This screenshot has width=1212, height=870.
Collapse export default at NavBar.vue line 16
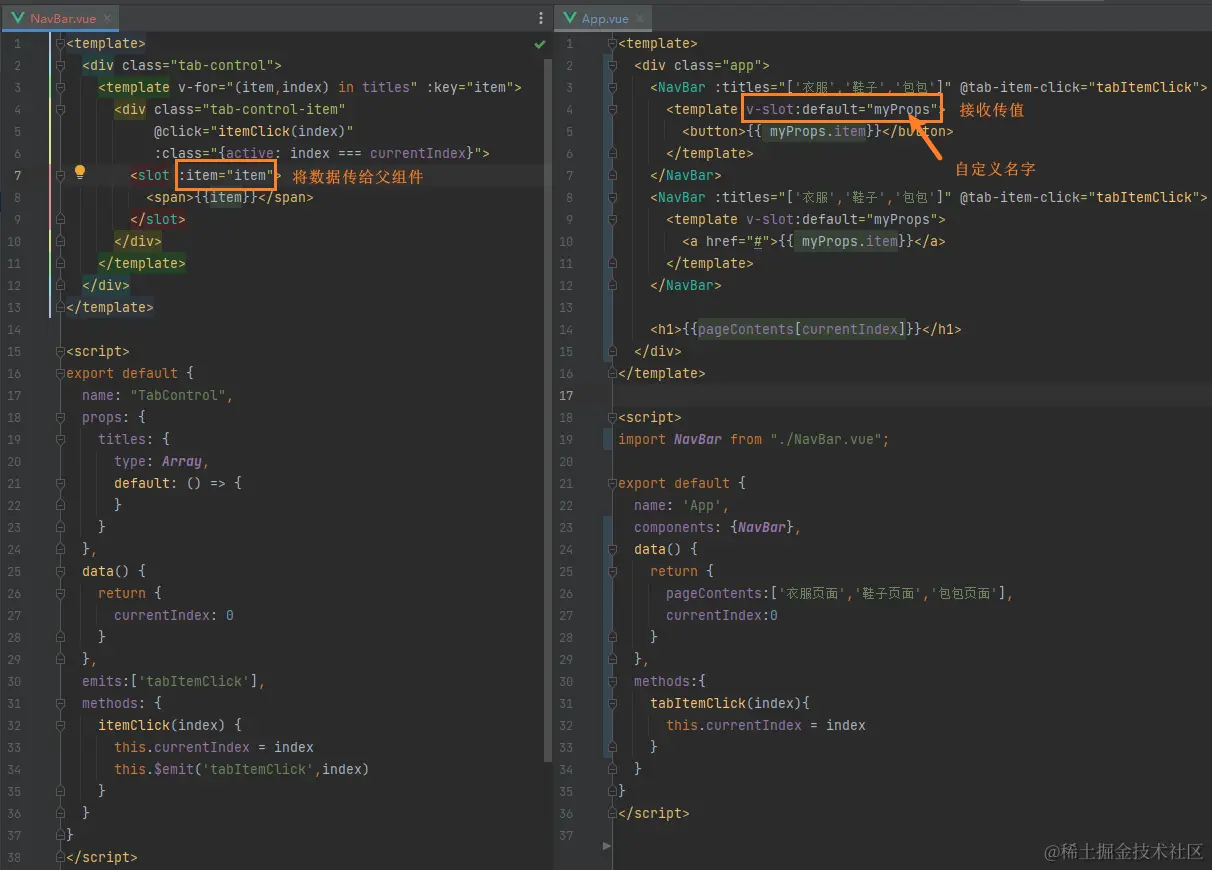[61, 374]
